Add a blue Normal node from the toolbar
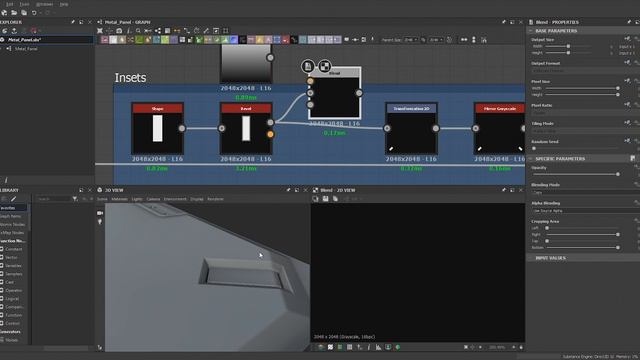Viewport: 640px width, 360px height. [x=233, y=40]
